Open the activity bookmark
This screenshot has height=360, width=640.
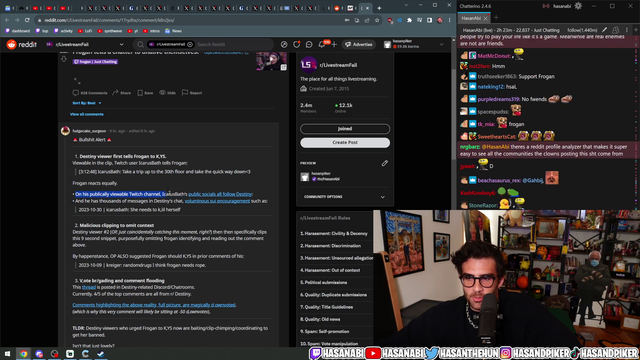(63, 31)
